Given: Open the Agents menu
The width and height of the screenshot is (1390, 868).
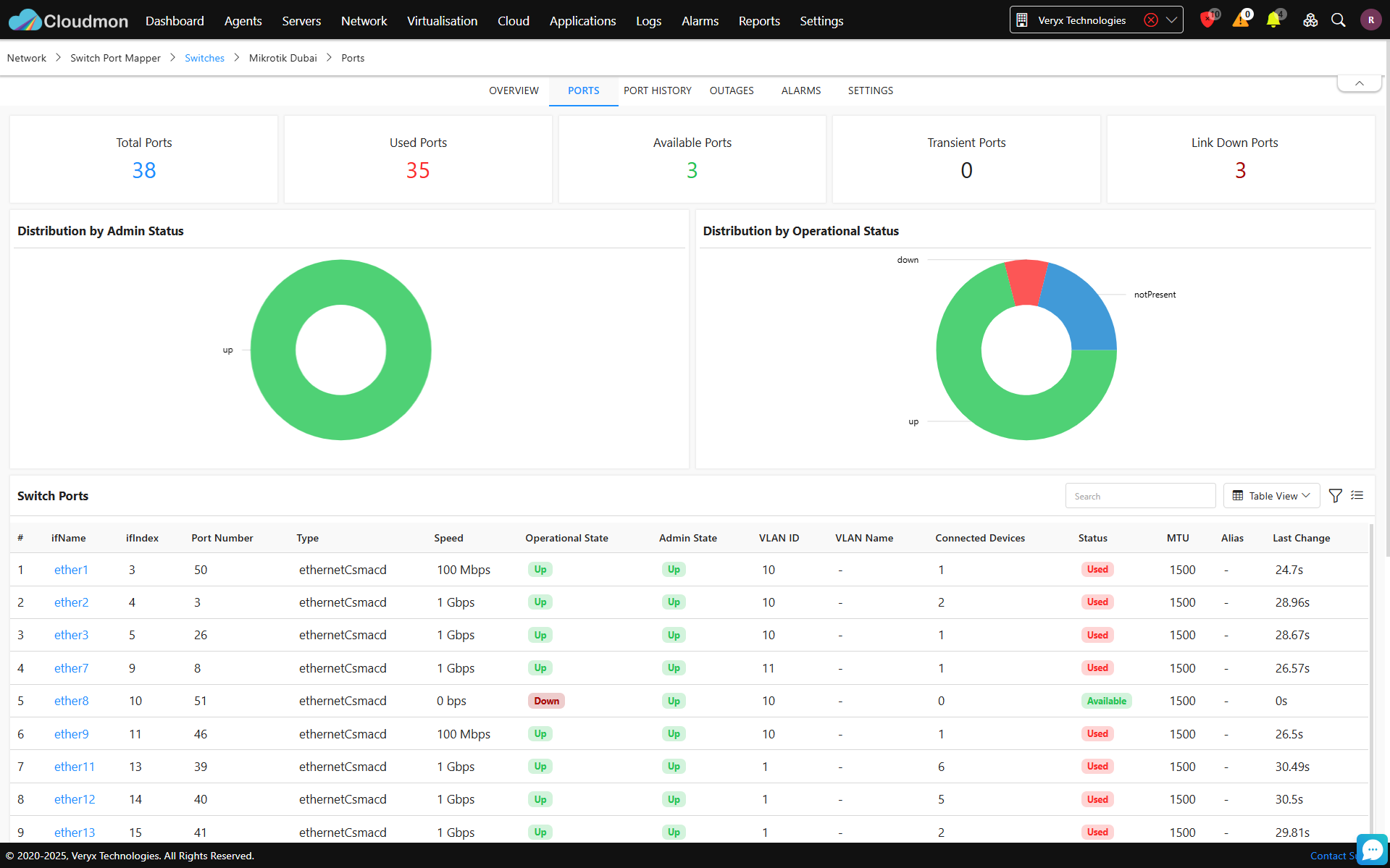Looking at the screenshot, I should pyautogui.click(x=243, y=21).
